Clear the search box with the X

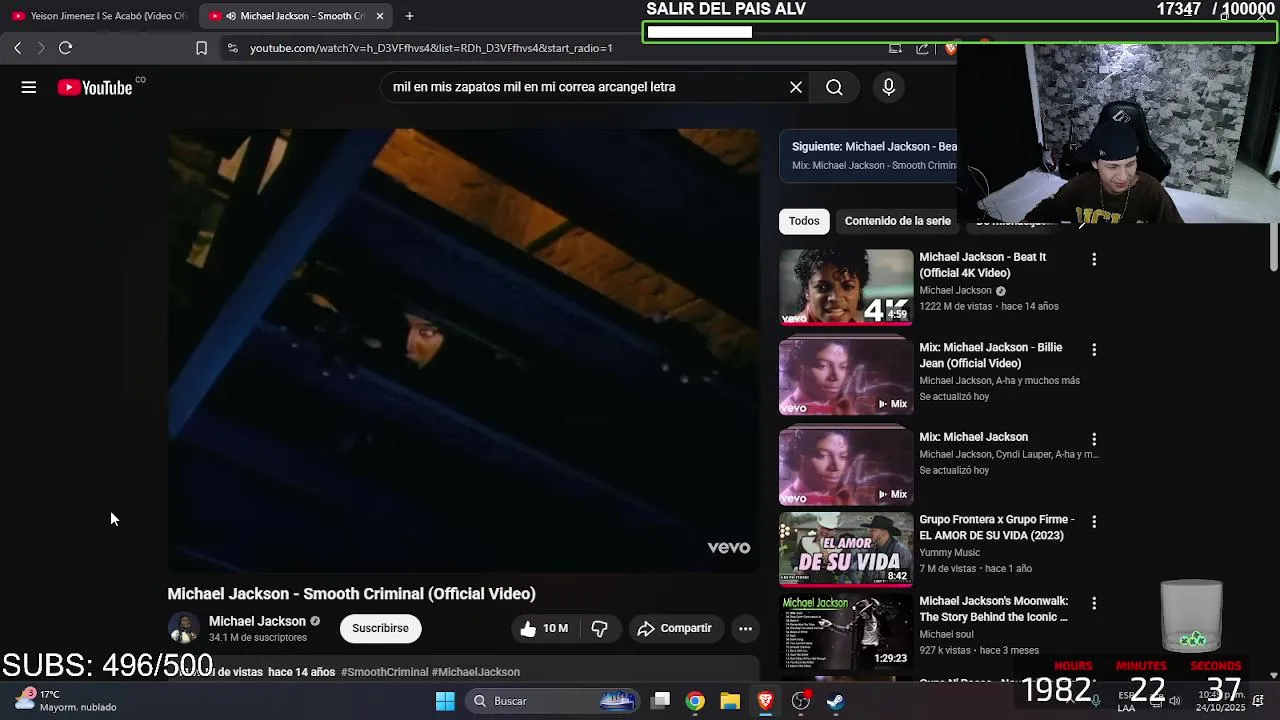pos(796,87)
